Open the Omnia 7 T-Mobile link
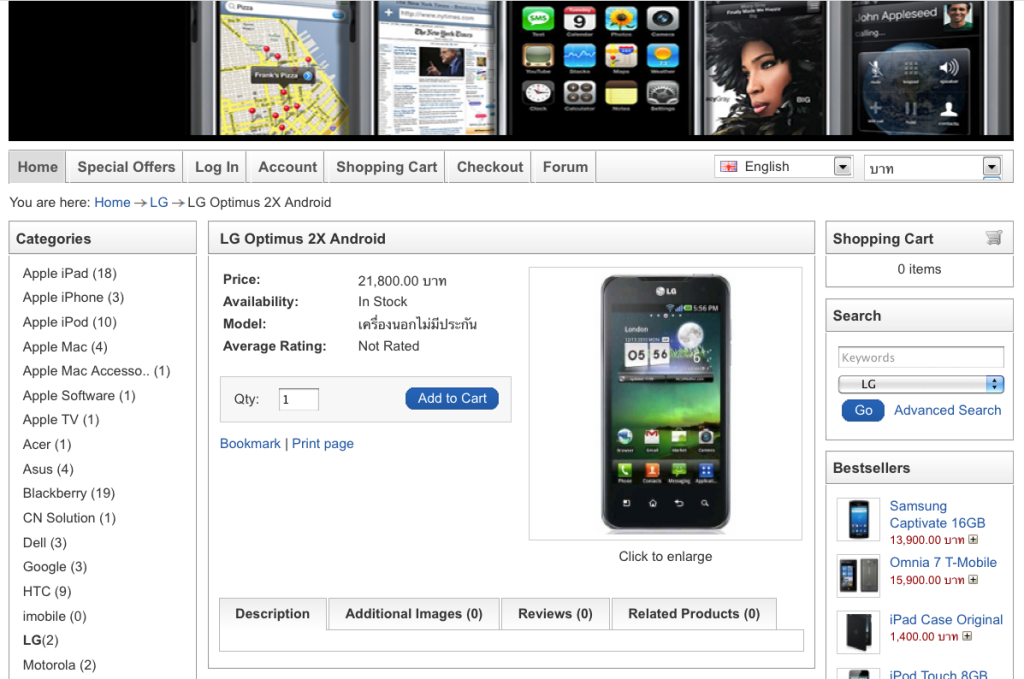The height and width of the screenshot is (679, 1024). [x=943, y=562]
